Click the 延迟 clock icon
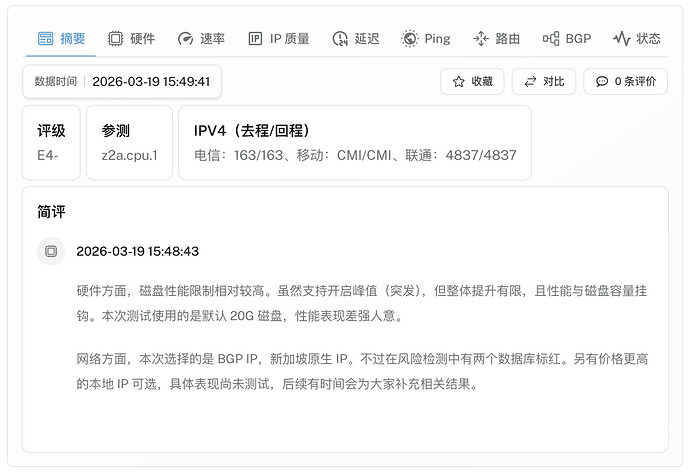The height and width of the screenshot is (472, 690). click(x=340, y=39)
